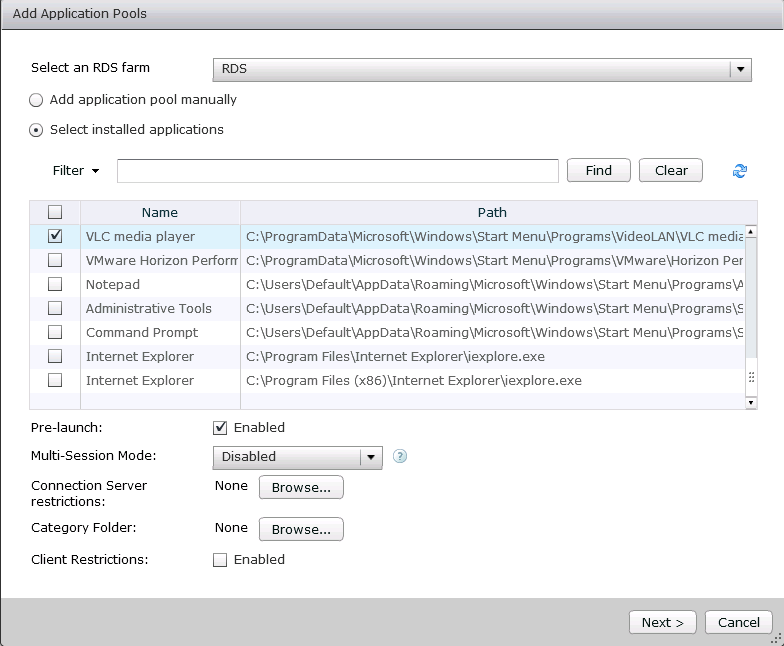The image size is (784, 646).
Task: Browse for Connection Server restrictions
Action: (301, 487)
